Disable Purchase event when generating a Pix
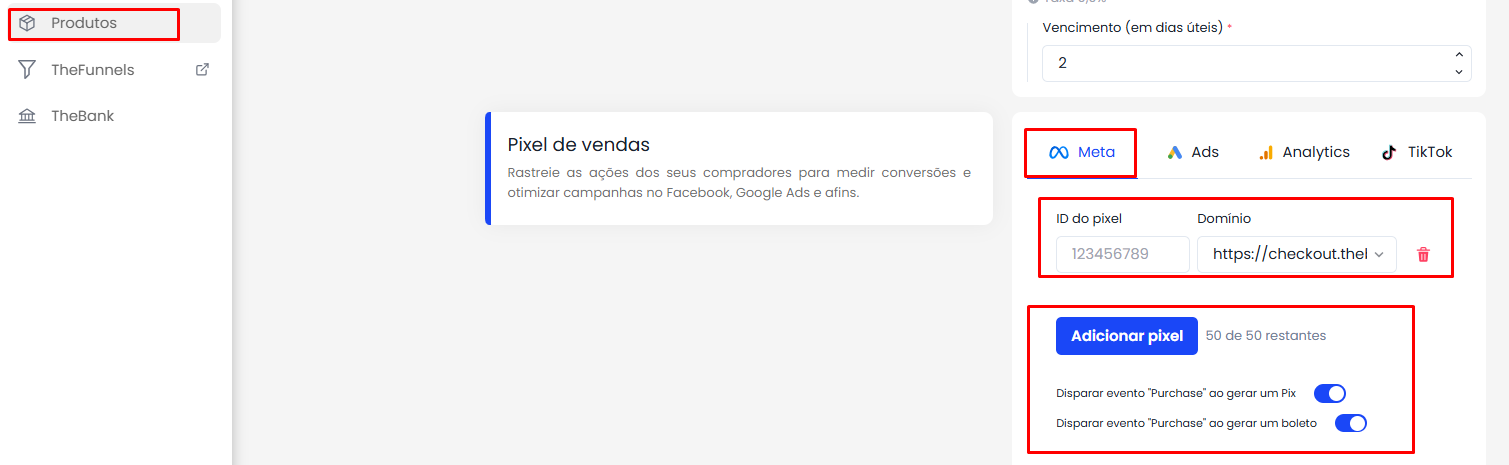 pos(1330,394)
